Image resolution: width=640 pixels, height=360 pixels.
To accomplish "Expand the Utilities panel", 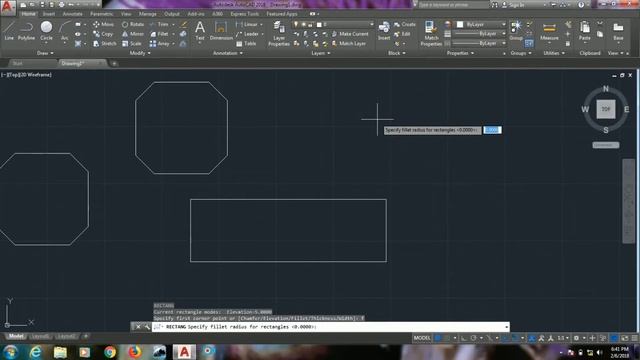I will point(554,53).
